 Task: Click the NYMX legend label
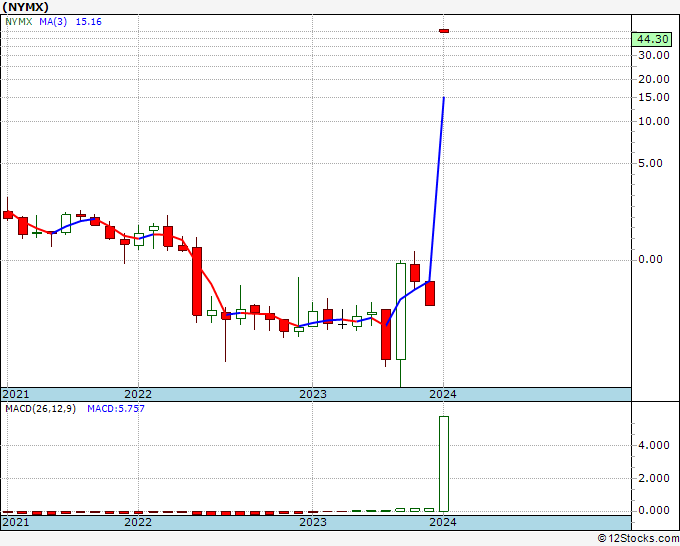pos(19,22)
